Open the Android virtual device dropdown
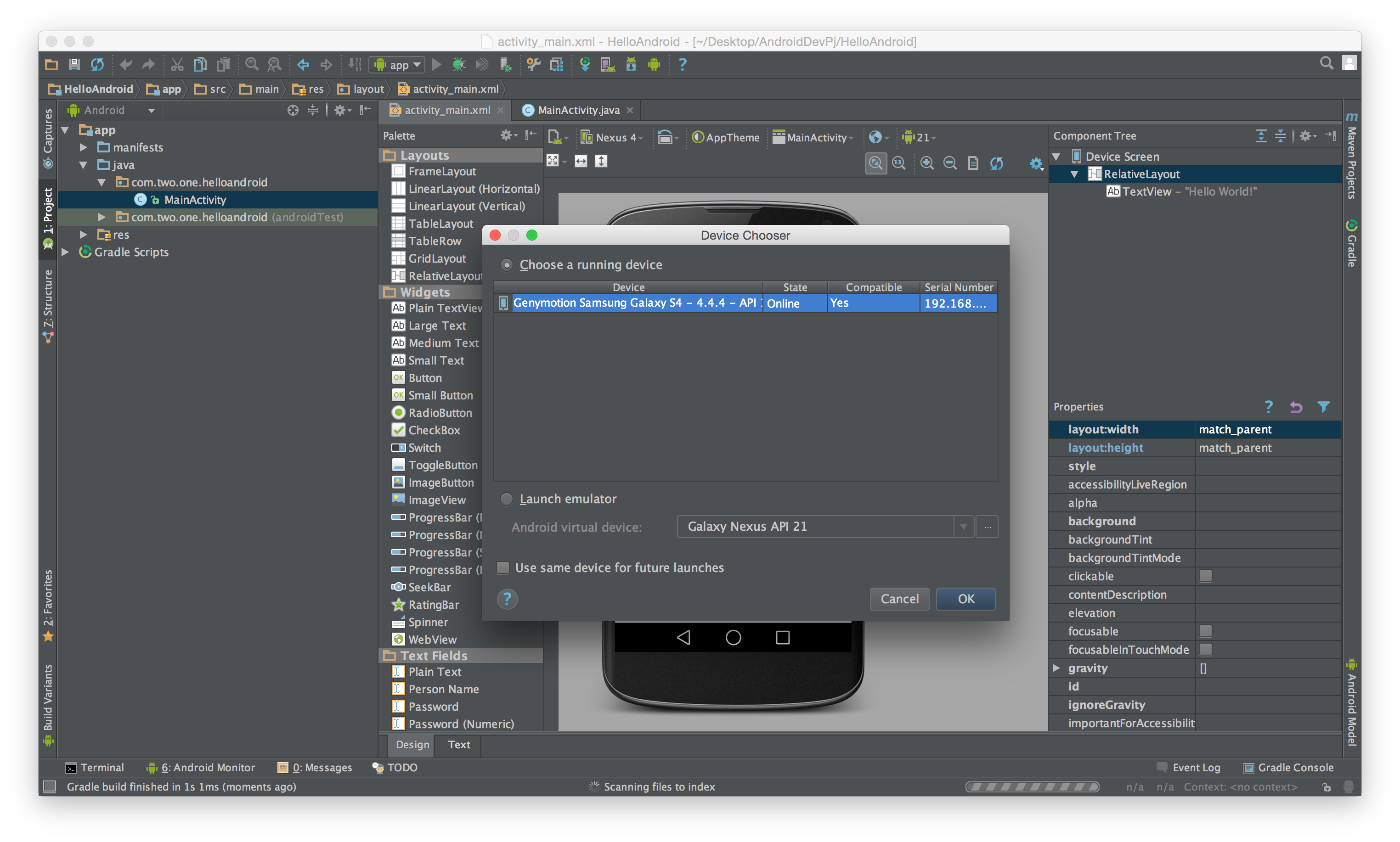The image size is (1400, 842). (x=963, y=527)
